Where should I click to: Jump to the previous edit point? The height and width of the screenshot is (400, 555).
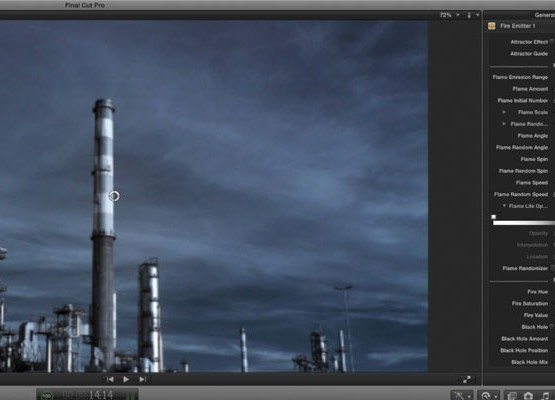(x=110, y=379)
